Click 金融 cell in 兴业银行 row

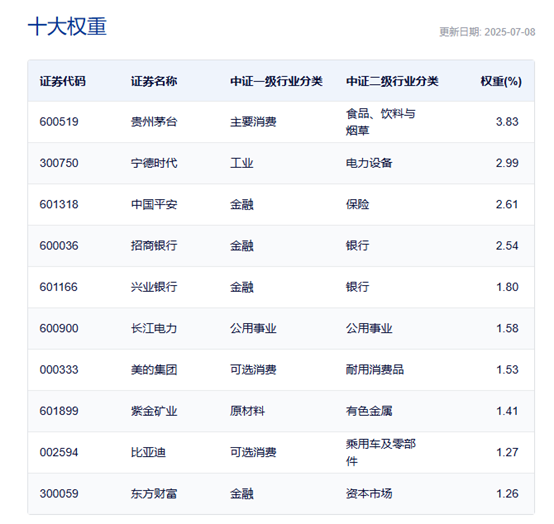242,287
